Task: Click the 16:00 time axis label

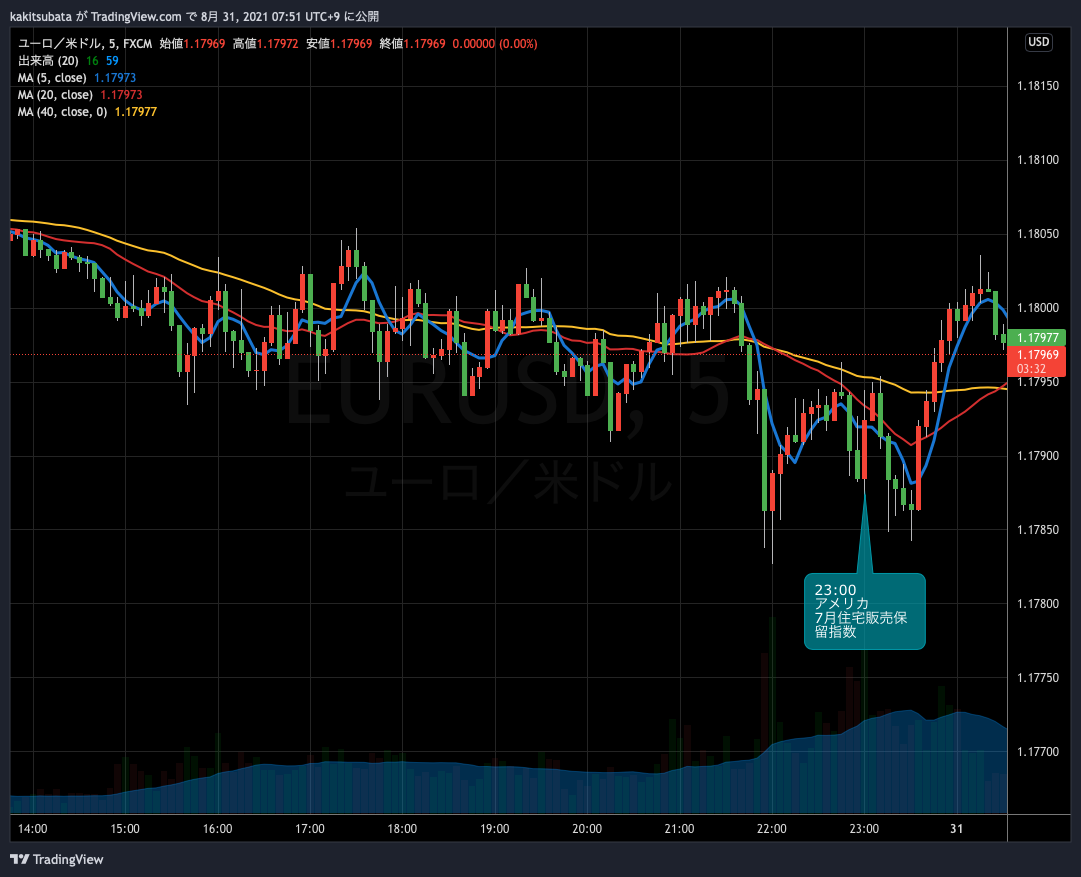Action: tap(217, 829)
